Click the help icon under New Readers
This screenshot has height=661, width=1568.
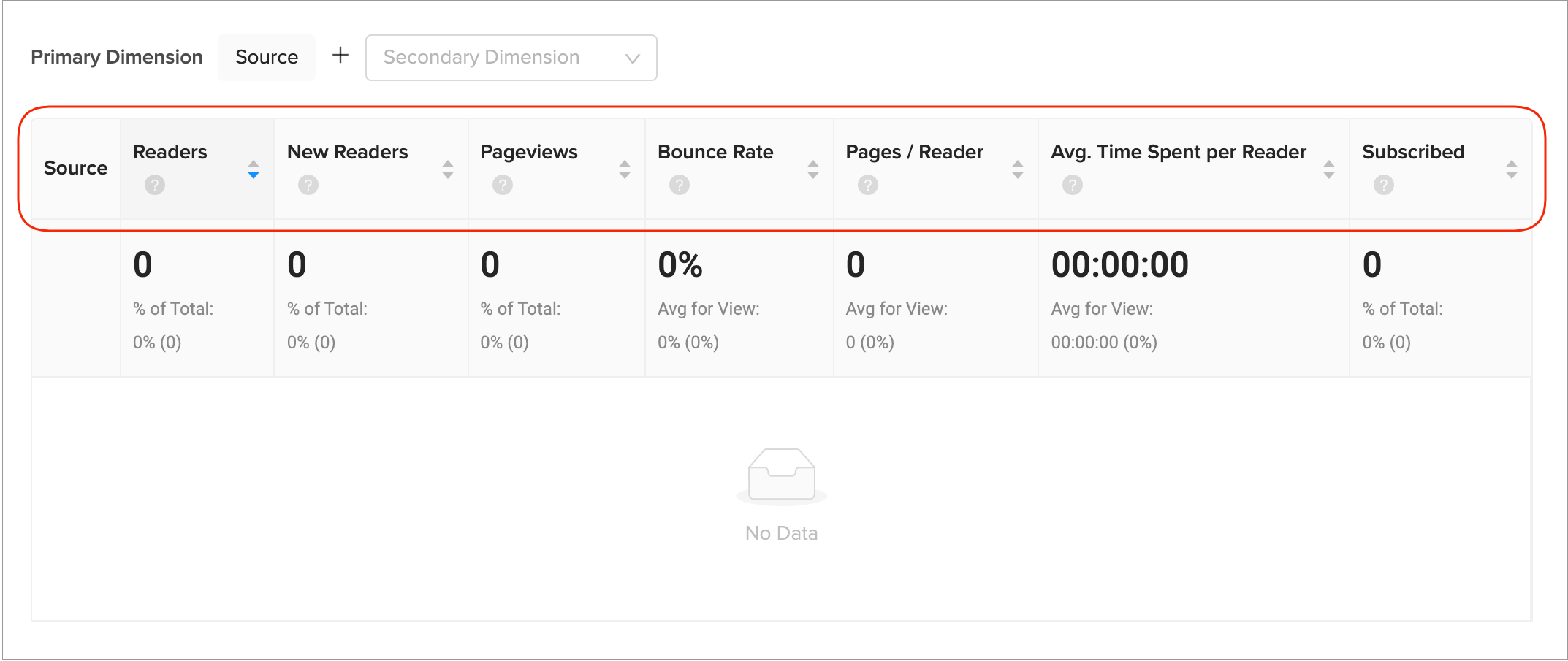coord(308,185)
